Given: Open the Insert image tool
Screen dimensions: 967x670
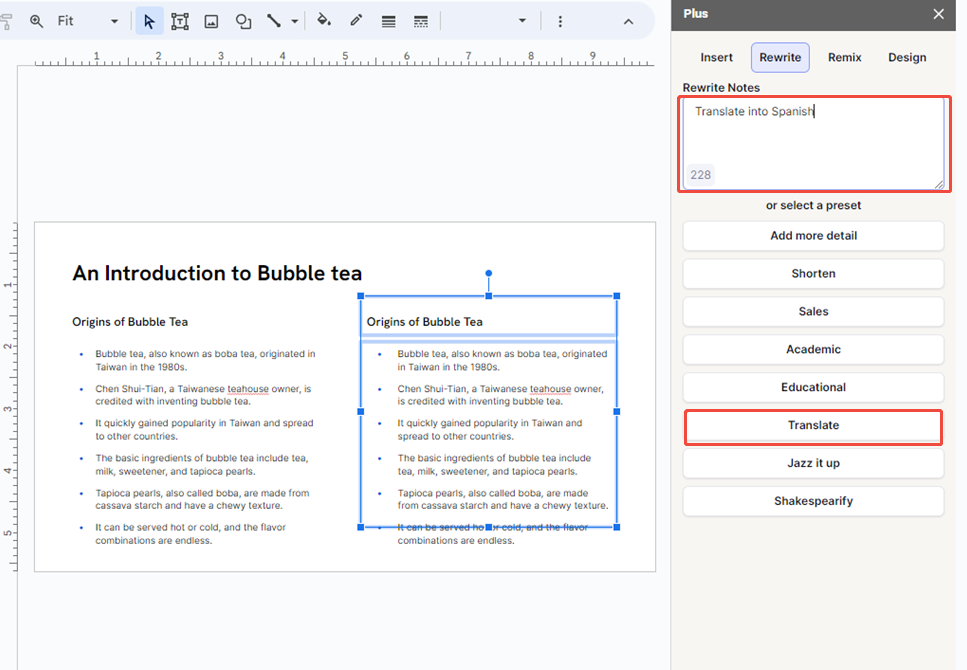Looking at the screenshot, I should click(x=211, y=20).
